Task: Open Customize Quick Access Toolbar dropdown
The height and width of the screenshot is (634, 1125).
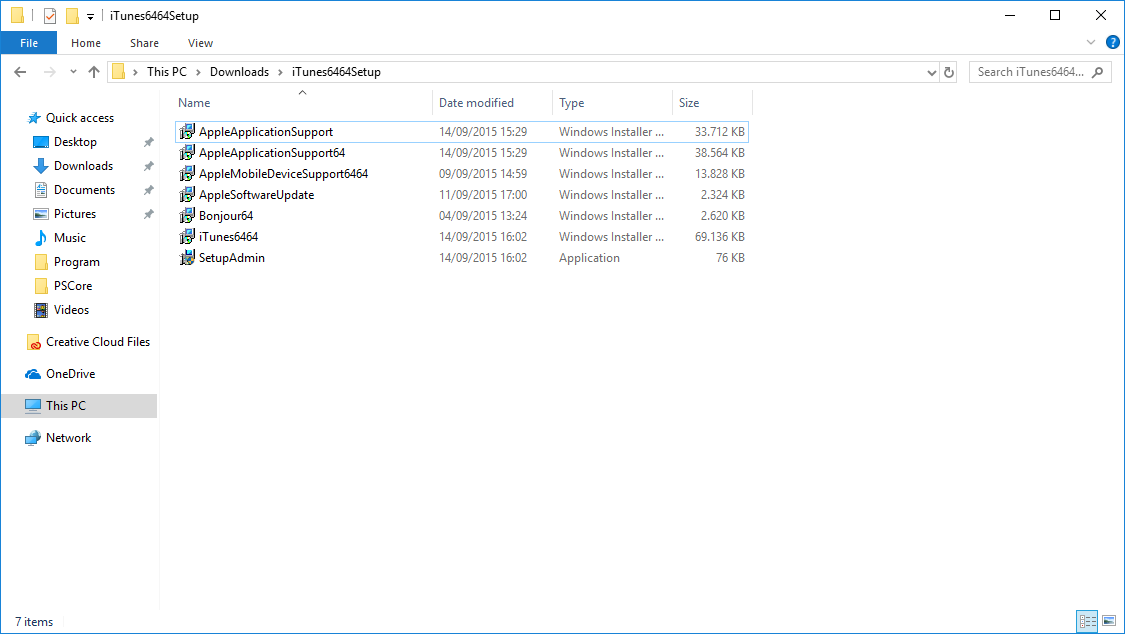Action: (x=90, y=16)
